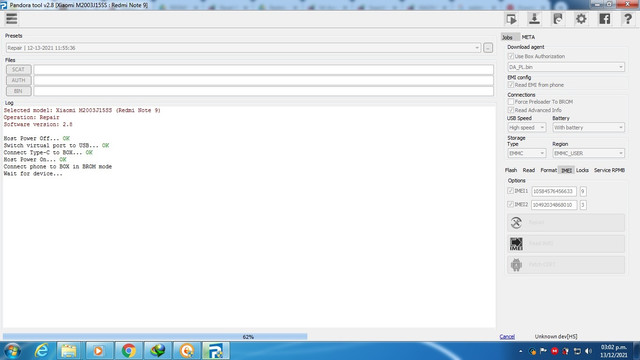Select the Service RPMB tab
This screenshot has height=360, width=640.
point(609,170)
